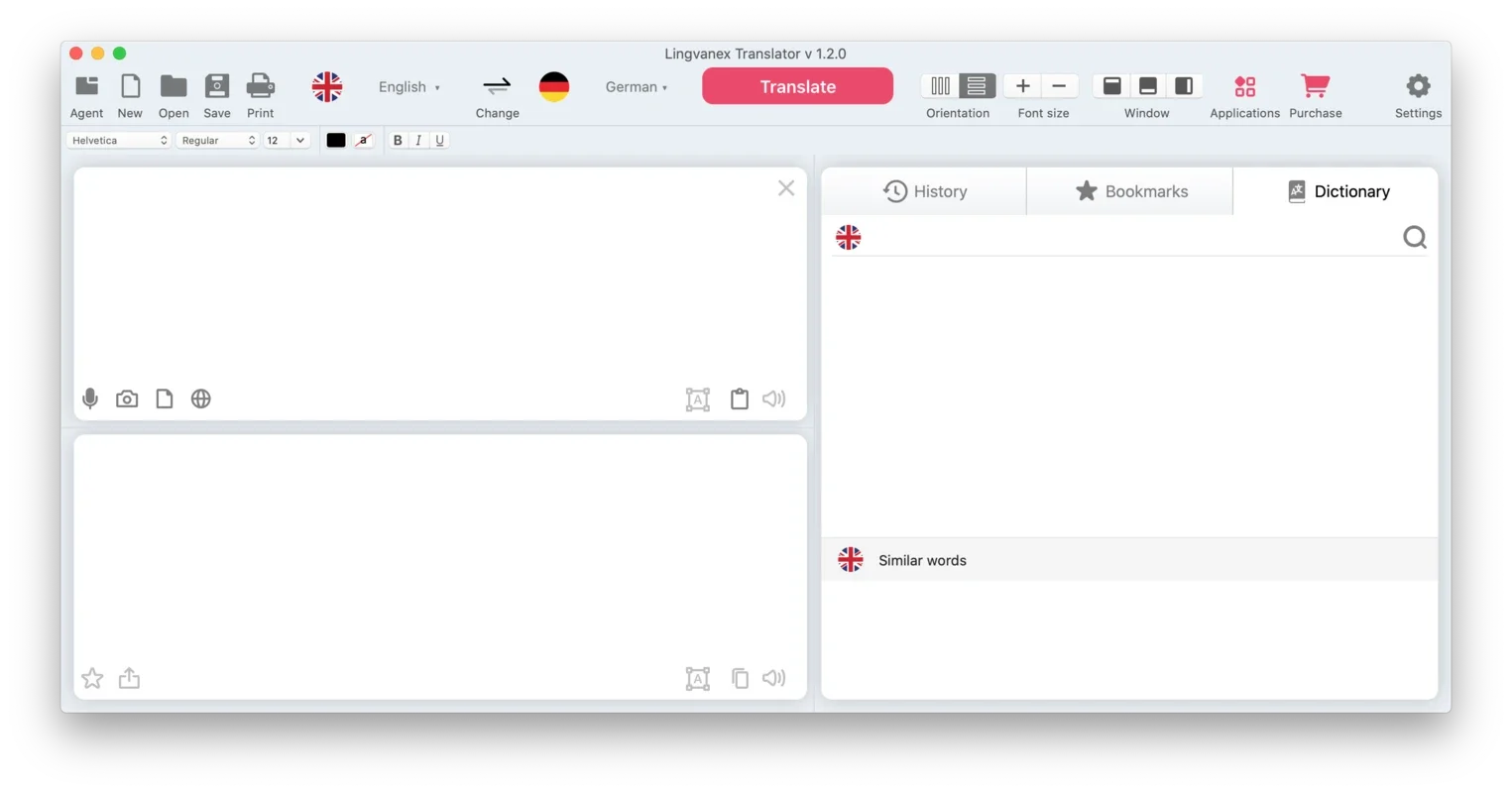The image size is (1512, 793).
Task: Click the dictionary search field
Action: pyautogui.click(x=1130, y=237)
